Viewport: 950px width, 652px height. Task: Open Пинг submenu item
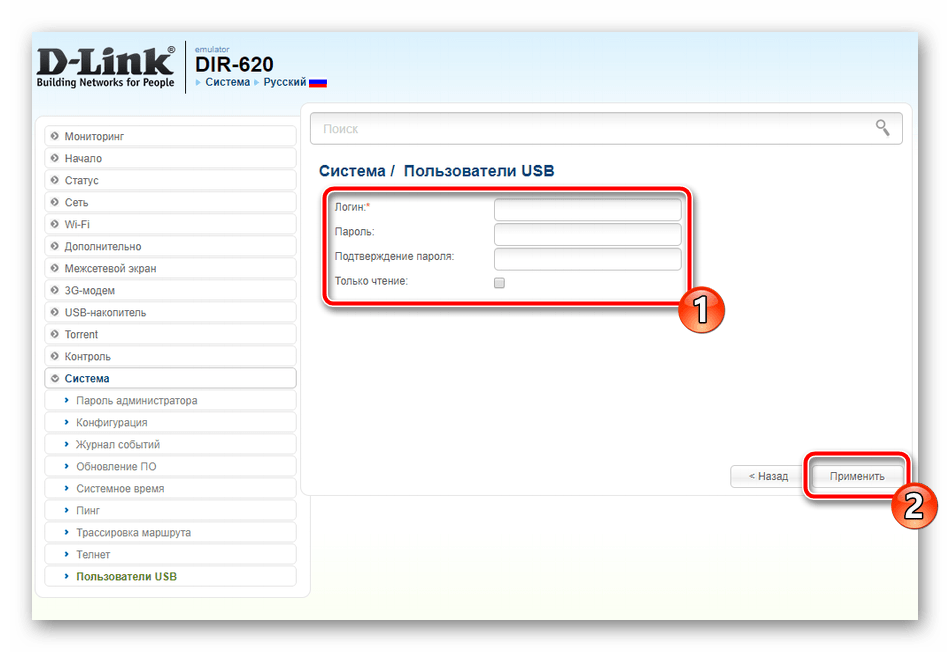170,510
